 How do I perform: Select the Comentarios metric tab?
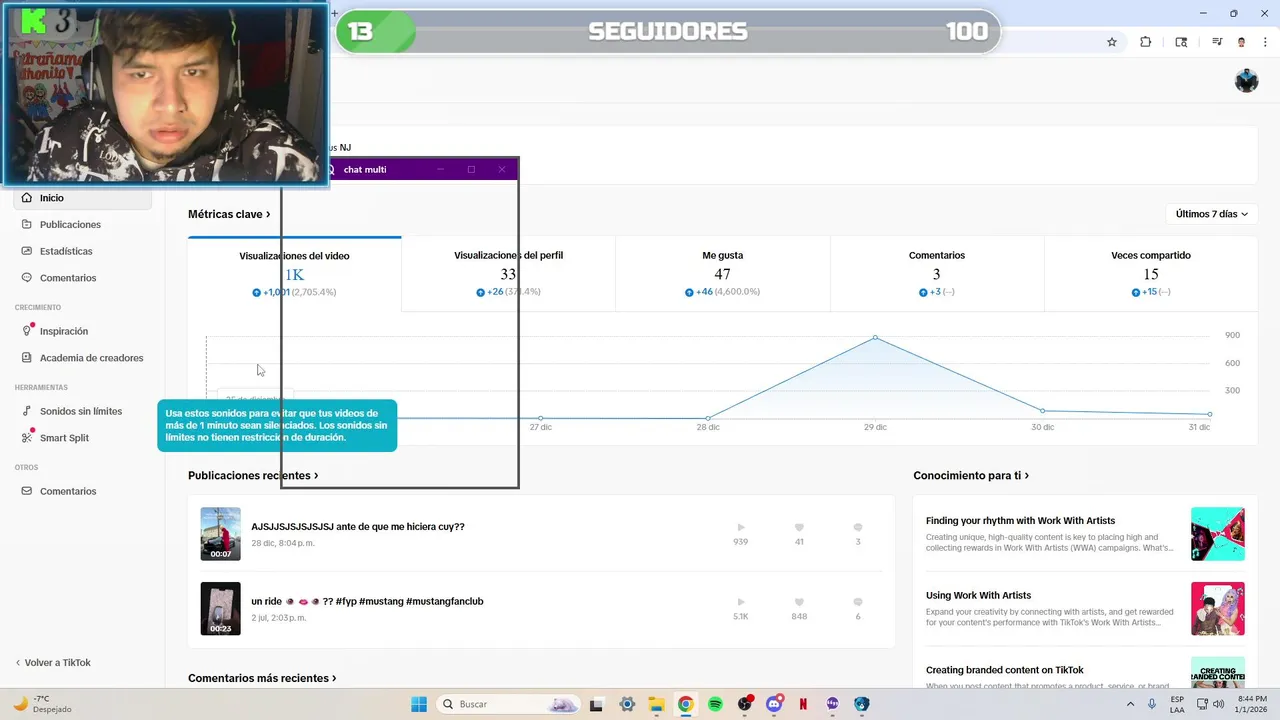click(x=936, y=274)
